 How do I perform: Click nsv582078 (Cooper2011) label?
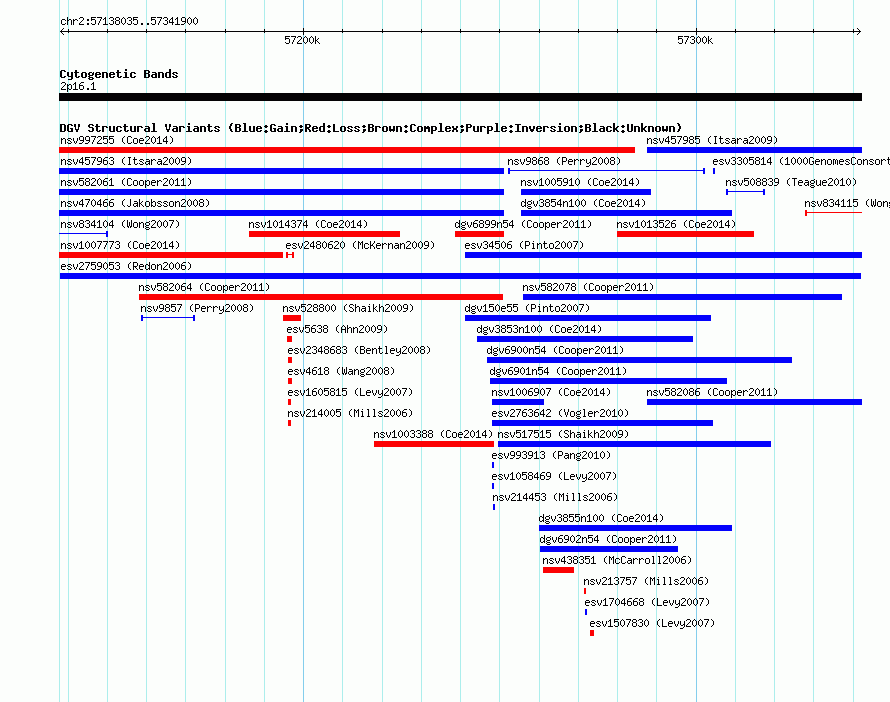click(588, 287)
